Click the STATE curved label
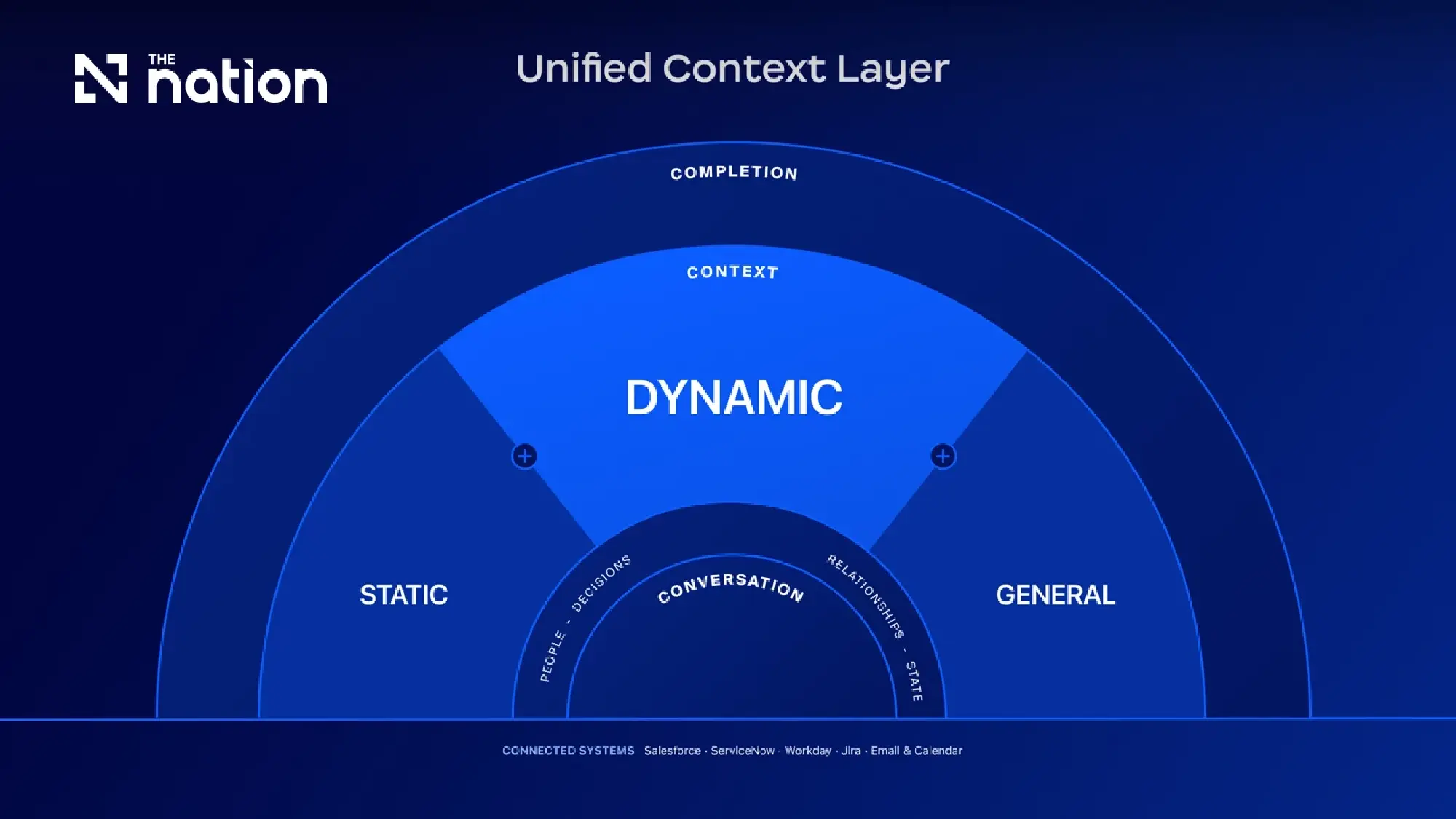 click(x=914, y=681)
